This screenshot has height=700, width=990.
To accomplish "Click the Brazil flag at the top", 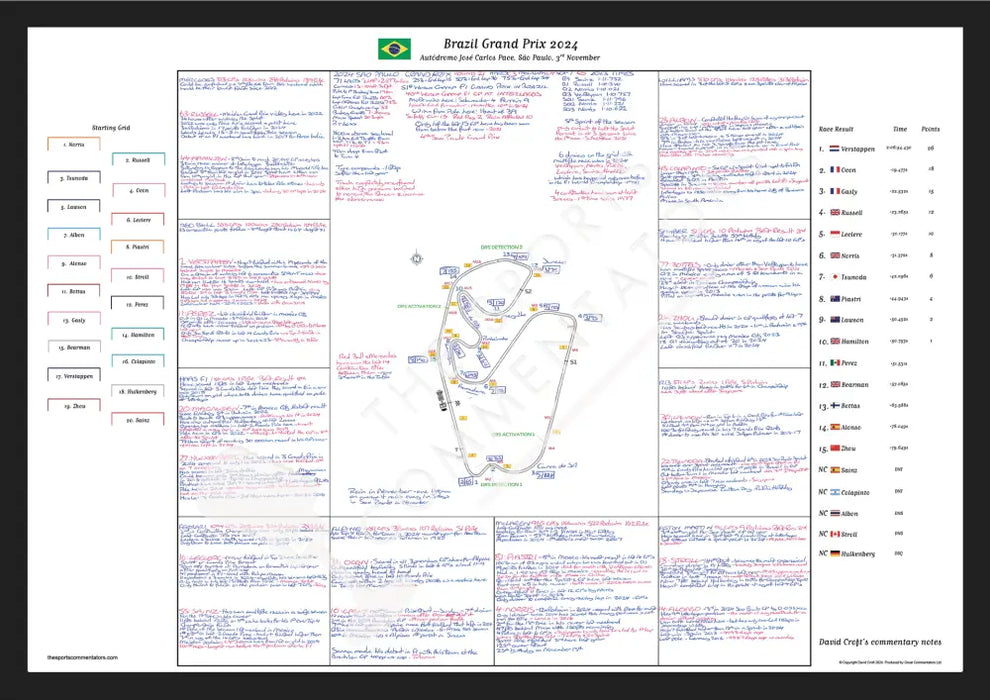I will pos(393,48).
